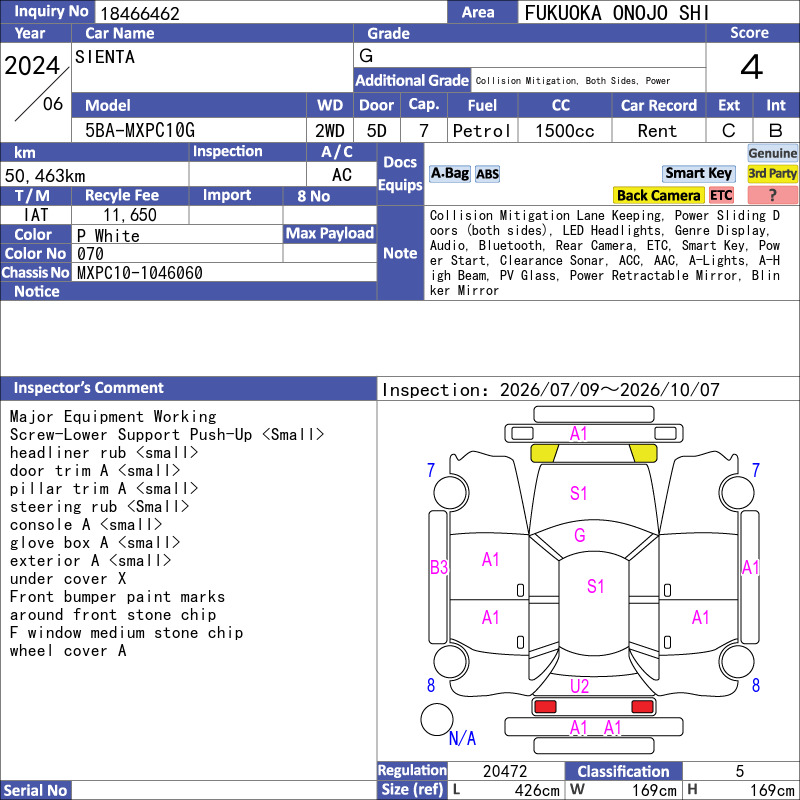Click the A-Bag equipment badge
This screenshot has width=800, height=800.
pyautogui.click(x=449, y=174)
